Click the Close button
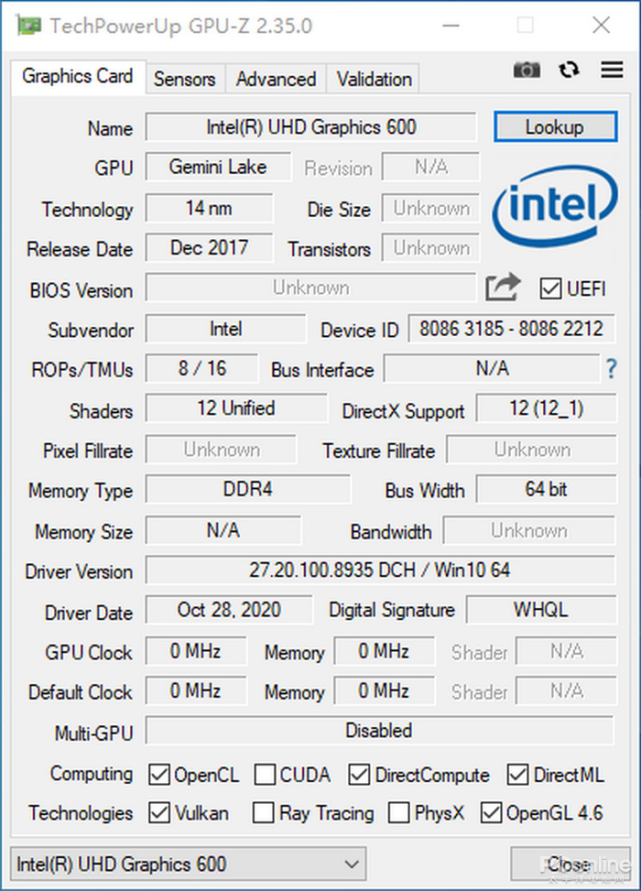 [x=569, y=864]
